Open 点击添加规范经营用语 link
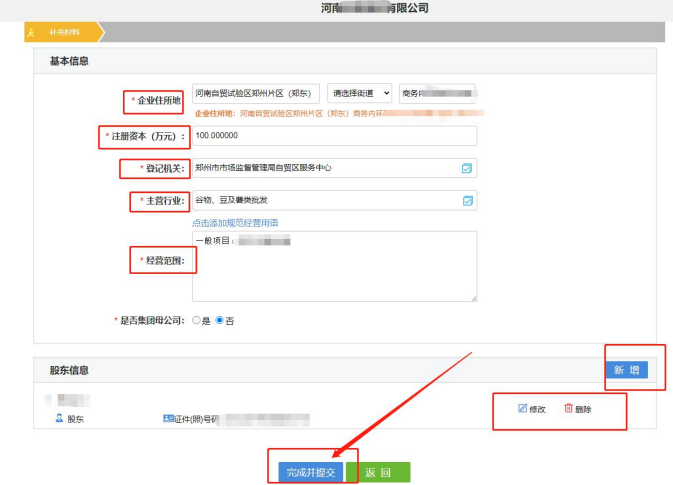The image size is (673, 485). [235, 222]
